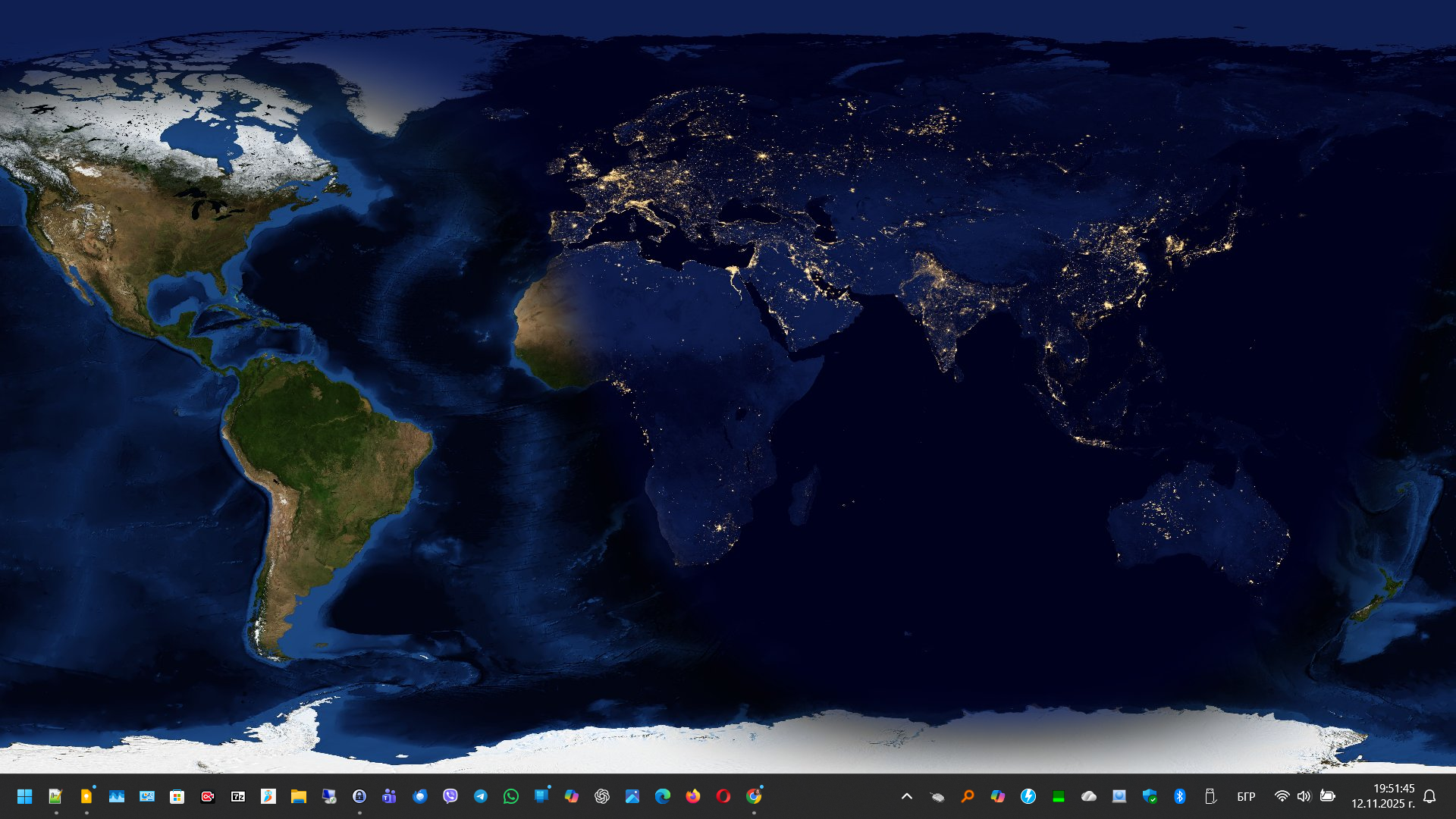Open Viber messenger
The image size is (1456, 819).
pyautogui.click(x=450, y=796)
